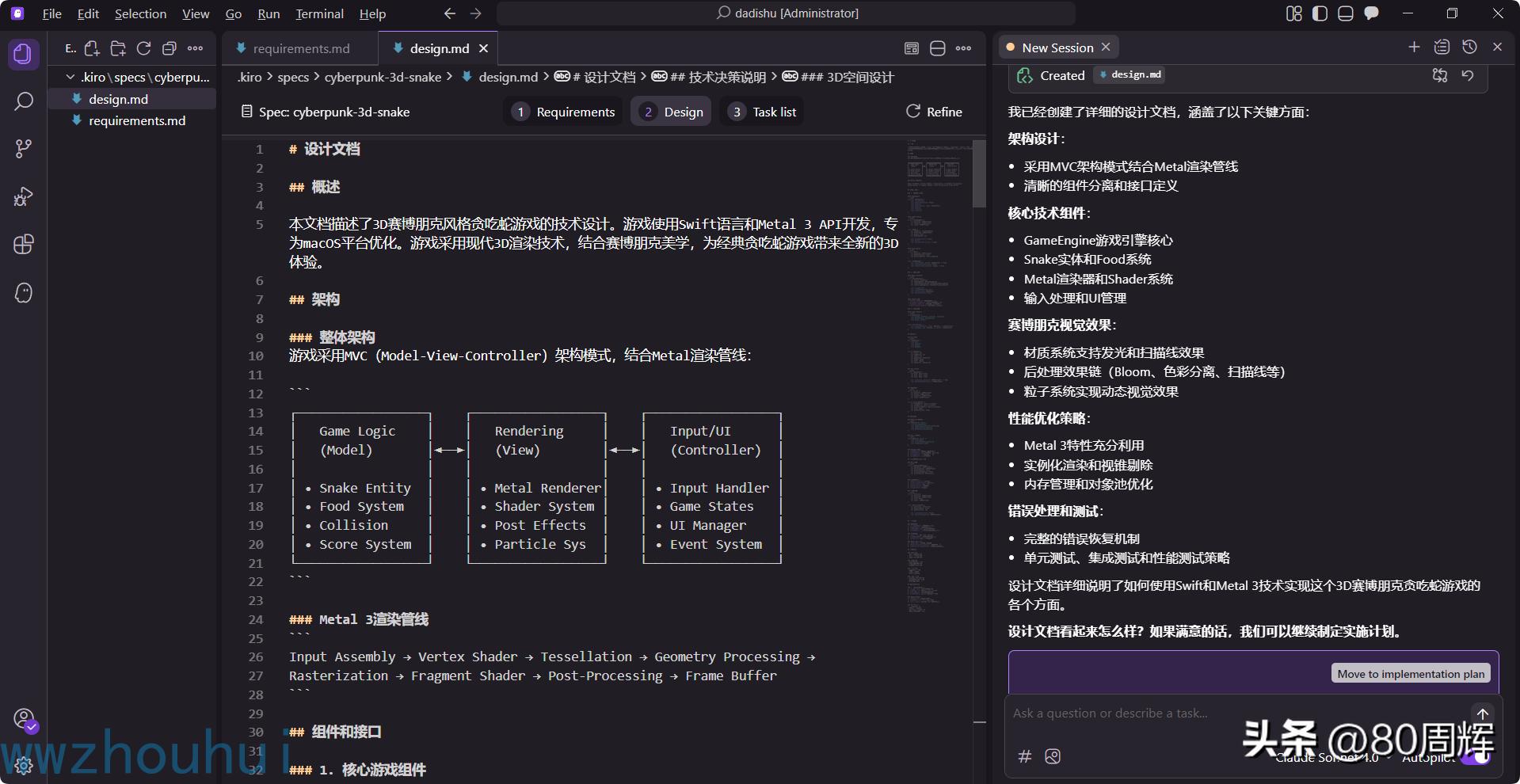
Task: Click Move to implementation plan
Action: pos(1411,674)
